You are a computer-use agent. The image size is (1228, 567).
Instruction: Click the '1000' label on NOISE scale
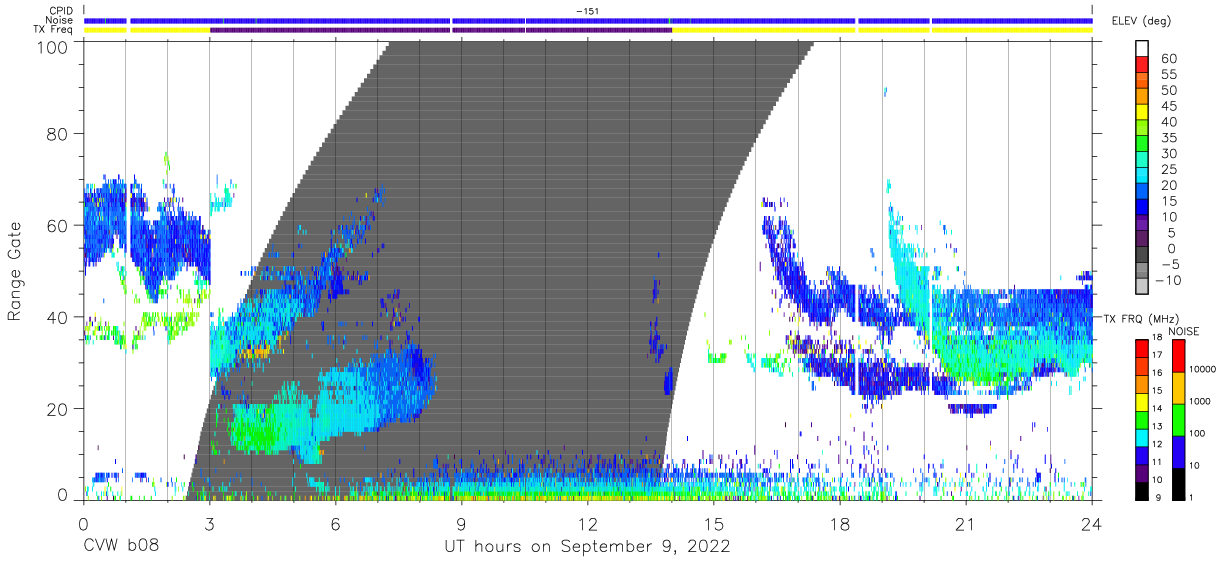coord(1200,402)
